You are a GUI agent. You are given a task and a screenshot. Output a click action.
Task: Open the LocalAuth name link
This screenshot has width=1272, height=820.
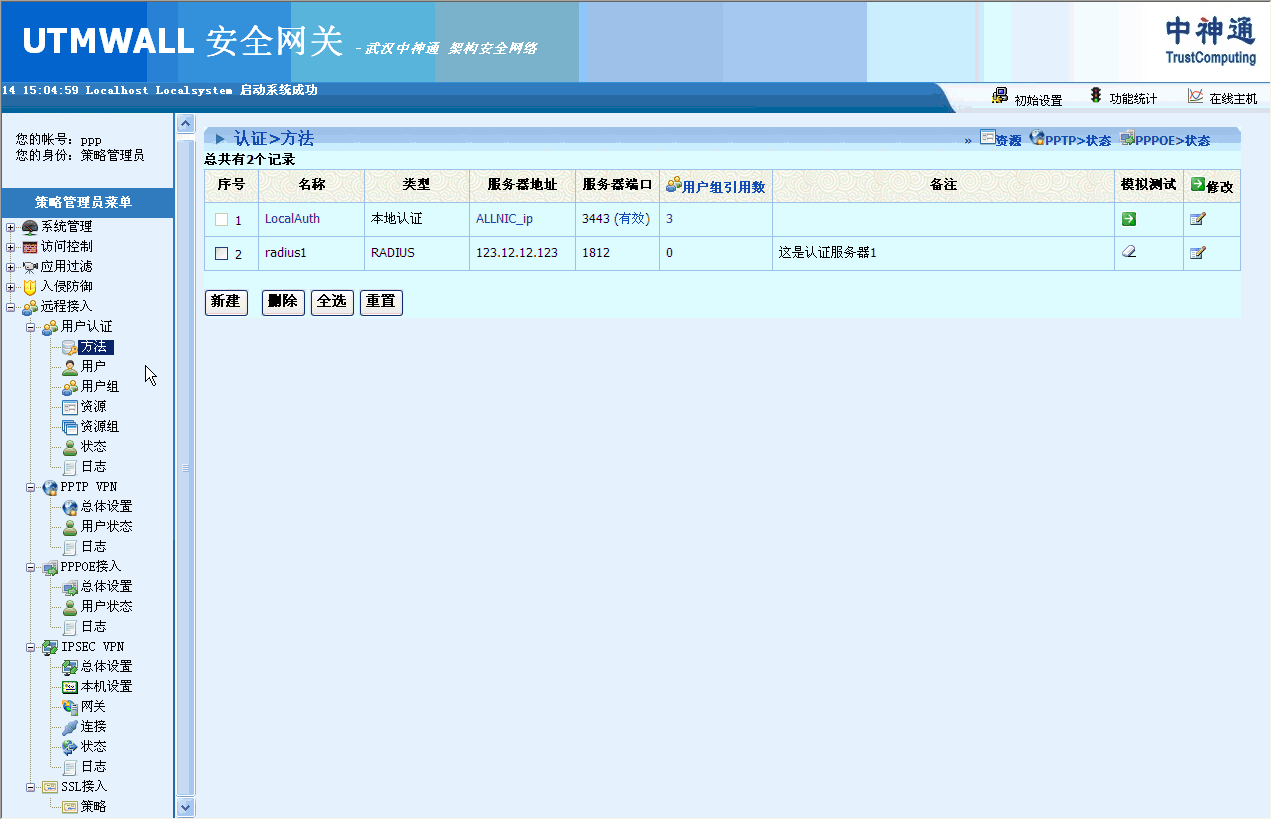292,219
